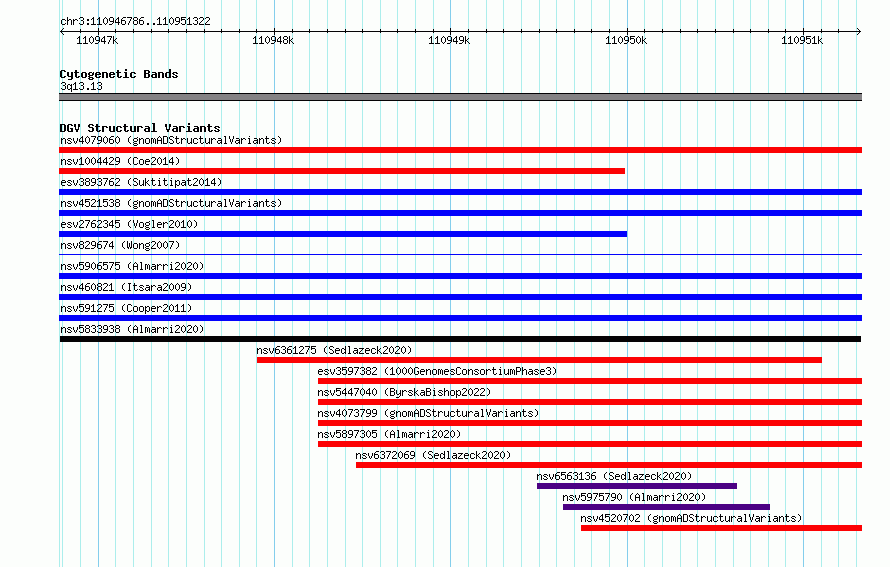
Task: Click the blue esv3893762 variant bar
Action: 460,192
